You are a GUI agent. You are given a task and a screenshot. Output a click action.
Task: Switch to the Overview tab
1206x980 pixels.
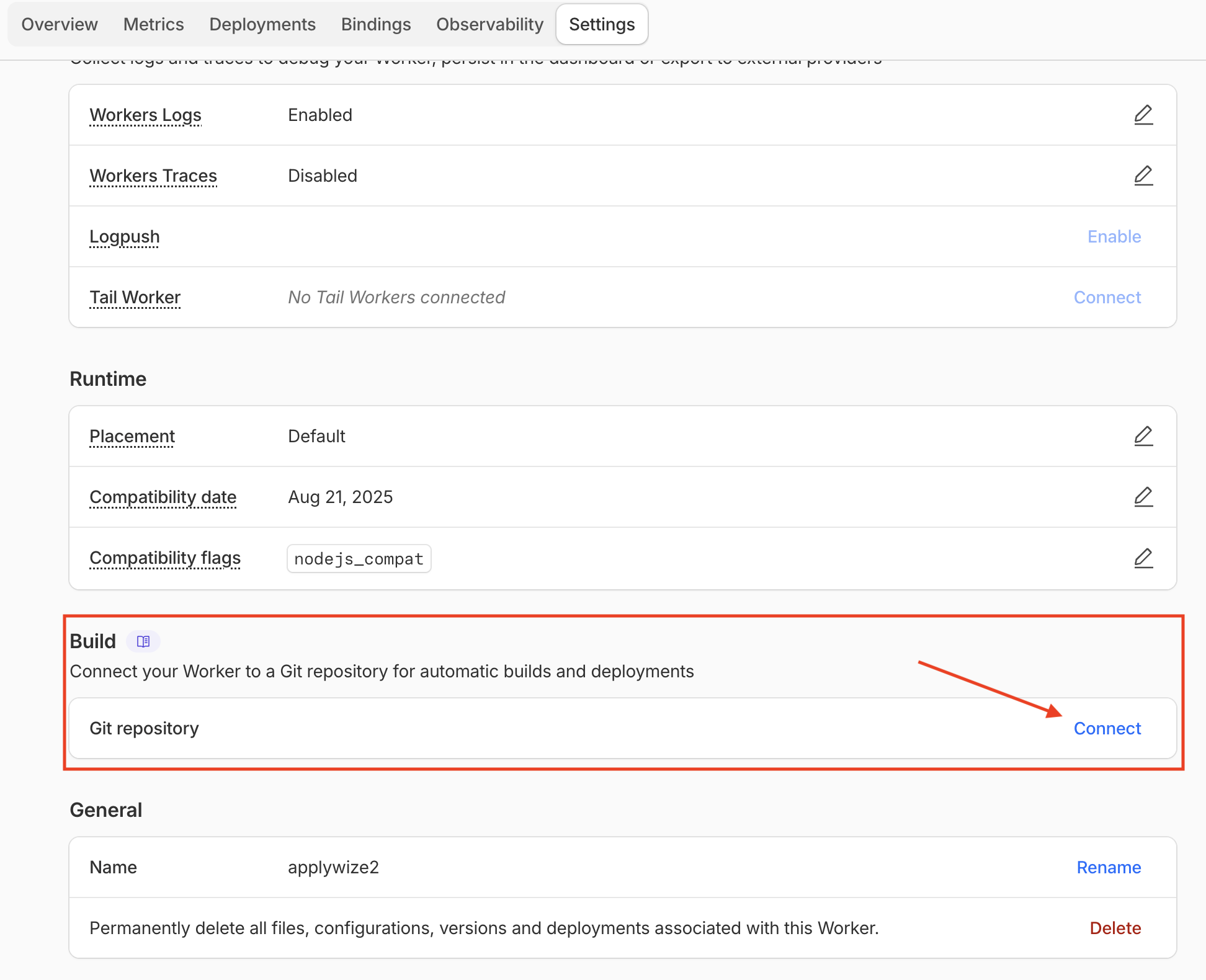(x=59, y=24)
